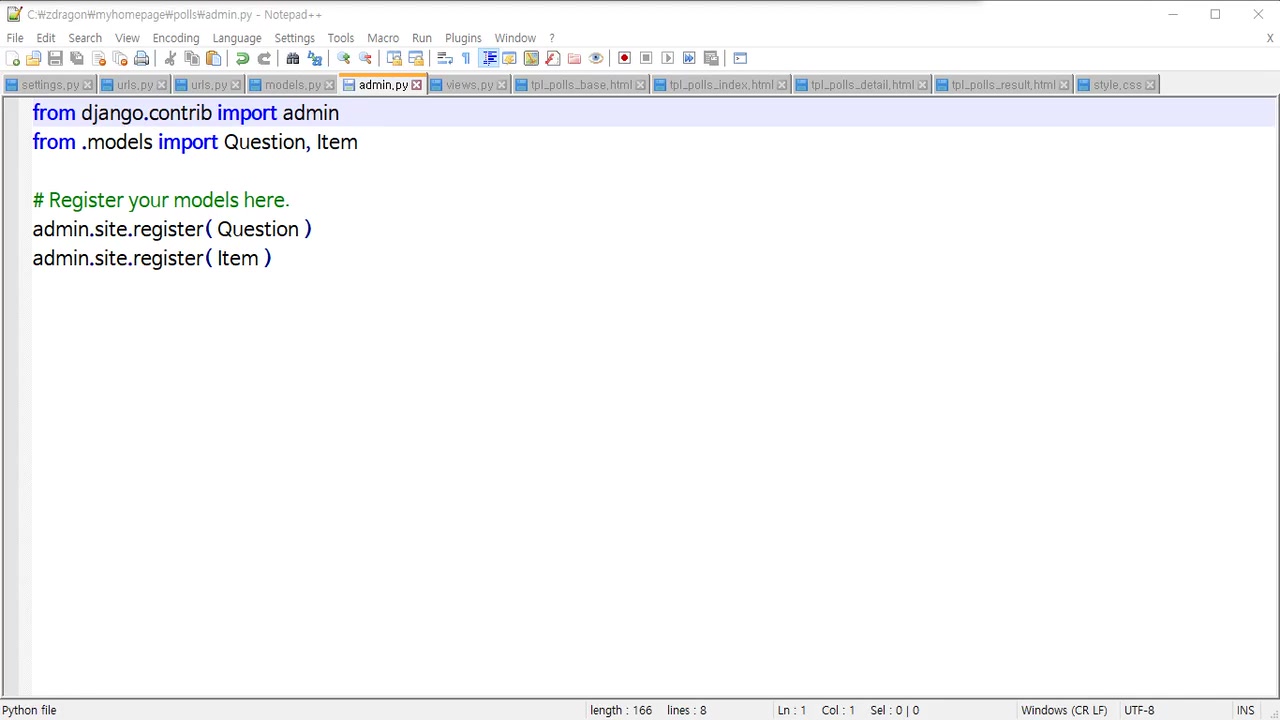This screenshot has width=1280, height=720.
Task: Click the Print toolbar icon
Action: (141, 58)
